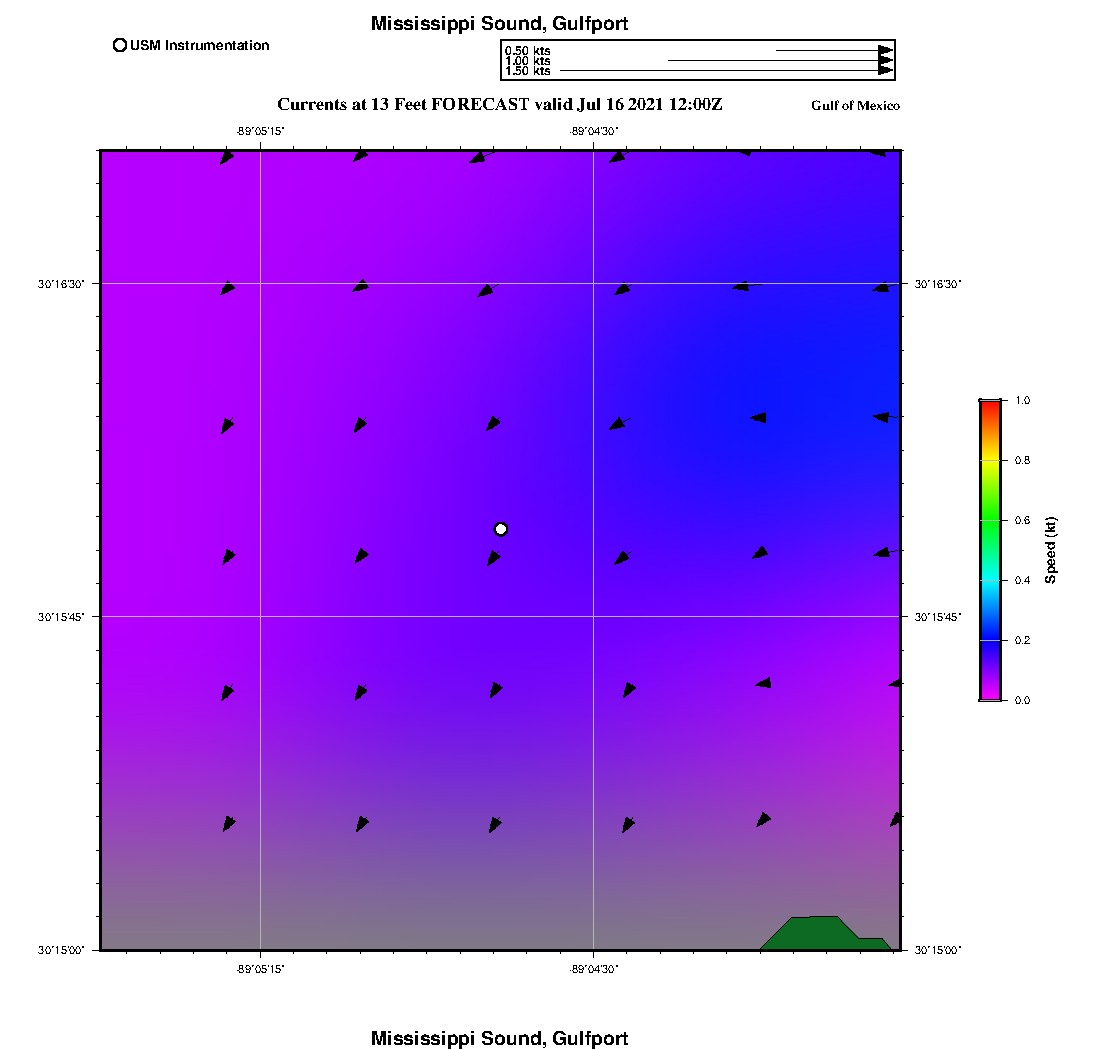Click the top axis -89°05'15" longitude label
Viewport: 1100px width, 1050px height.
[x=260, y=131]
